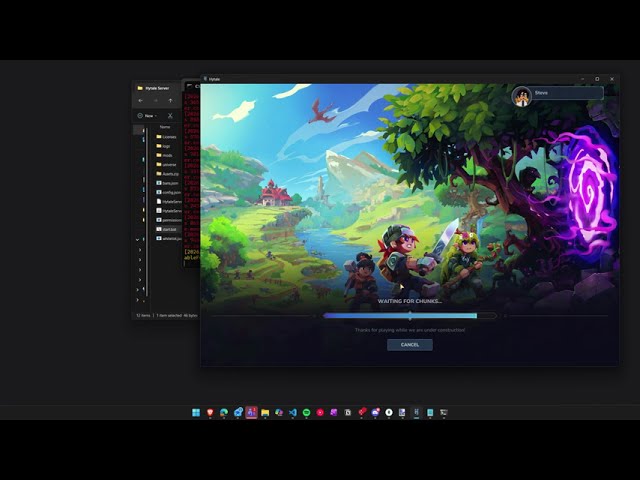Open the terminal icon in the taskbar
This screenshot has width=640, height=480.
point(444,413)
